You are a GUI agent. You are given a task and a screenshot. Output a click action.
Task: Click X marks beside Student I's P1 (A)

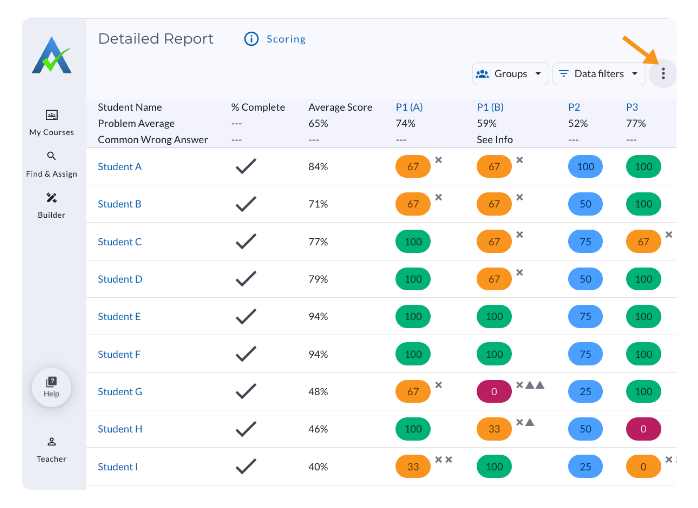443,459
